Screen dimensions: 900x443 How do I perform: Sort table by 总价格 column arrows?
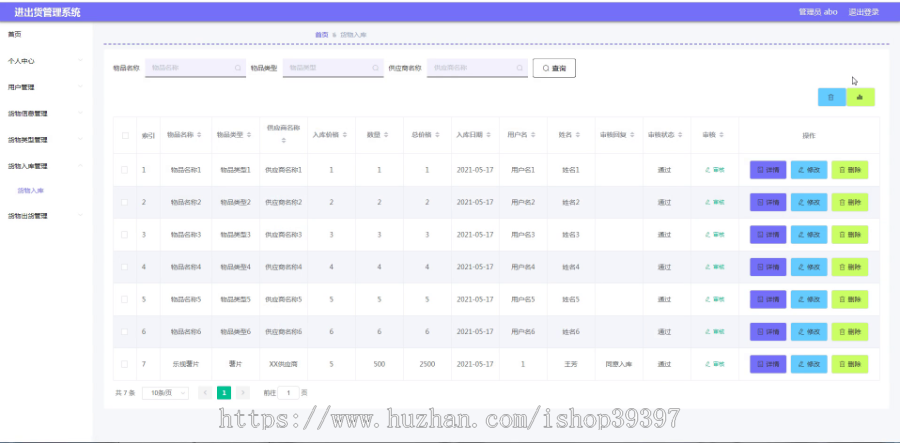coord(437,135)
